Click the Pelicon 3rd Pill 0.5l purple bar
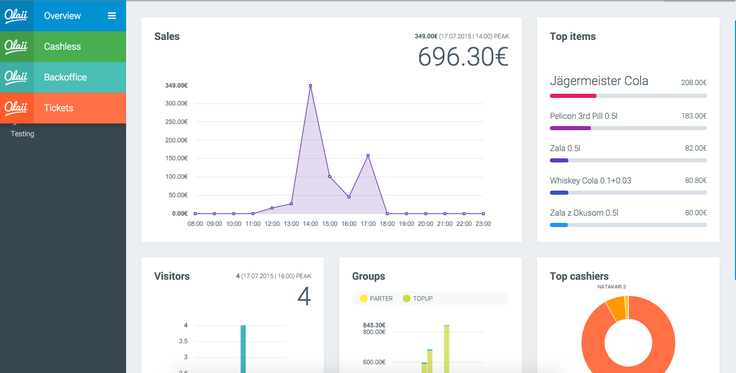The height and width of the screenshot is (373, 736). coord(570,128)
